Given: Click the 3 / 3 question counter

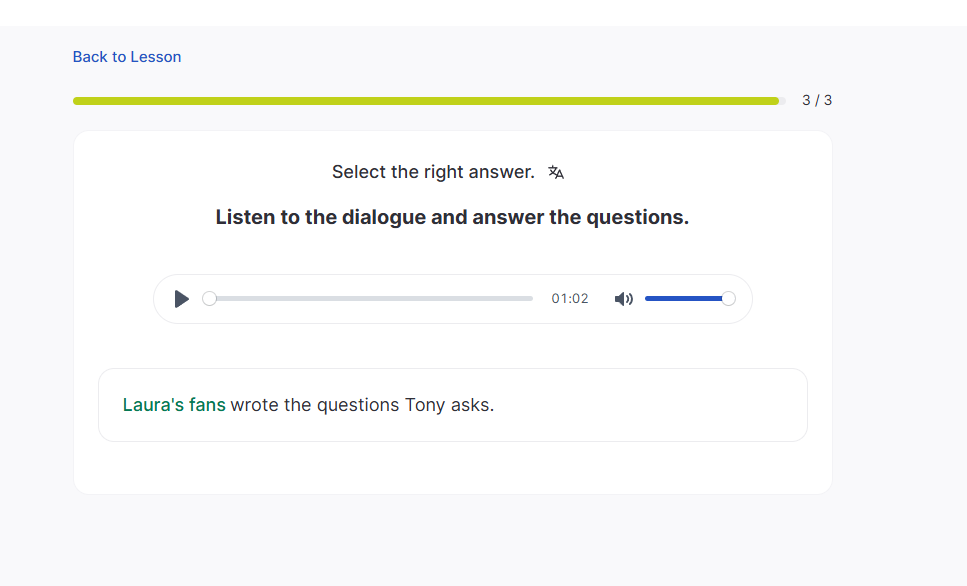Looking at the screenshot, I should pyautogui.click(x=817, y=100).
